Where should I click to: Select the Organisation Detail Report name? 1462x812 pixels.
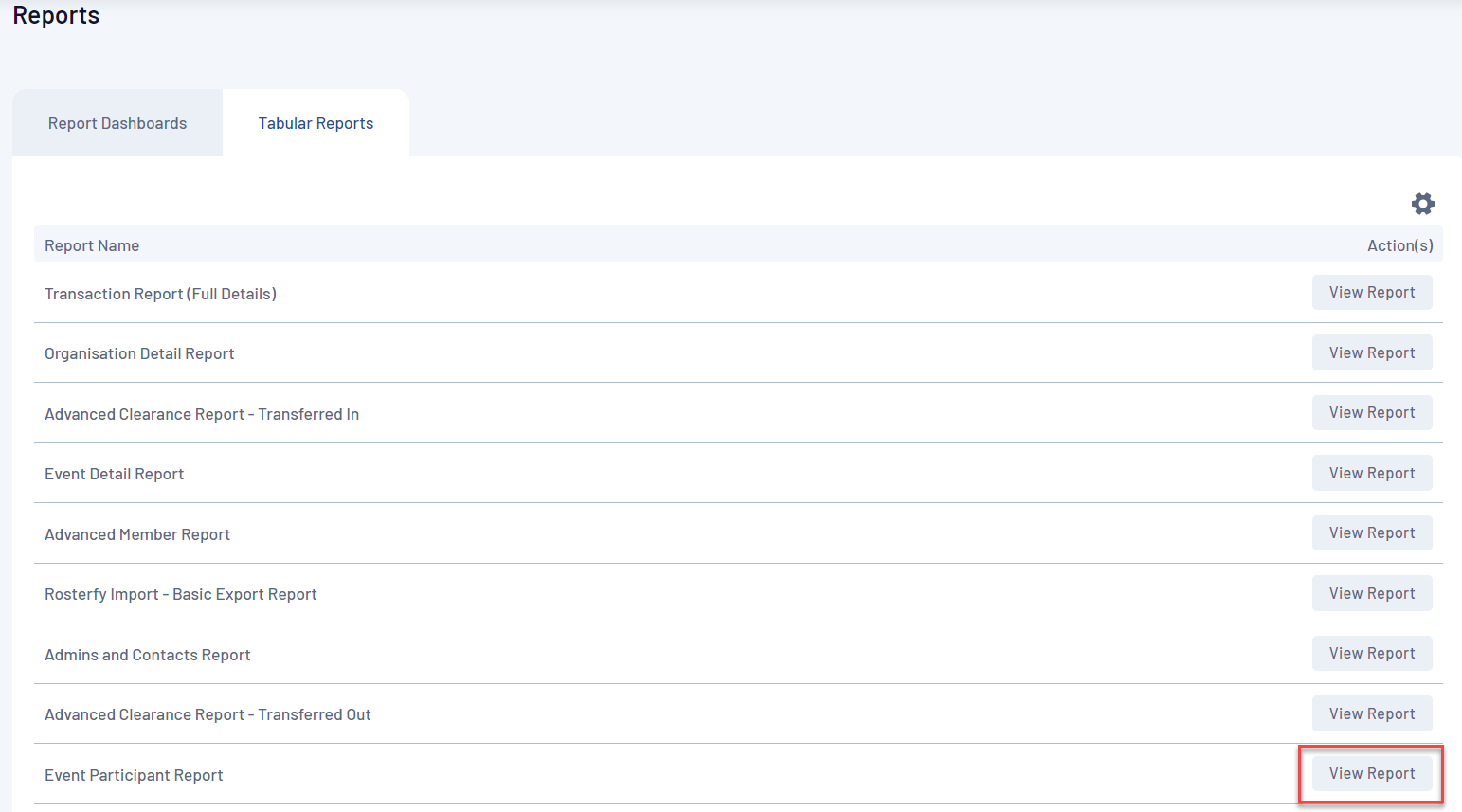point(139,353)
